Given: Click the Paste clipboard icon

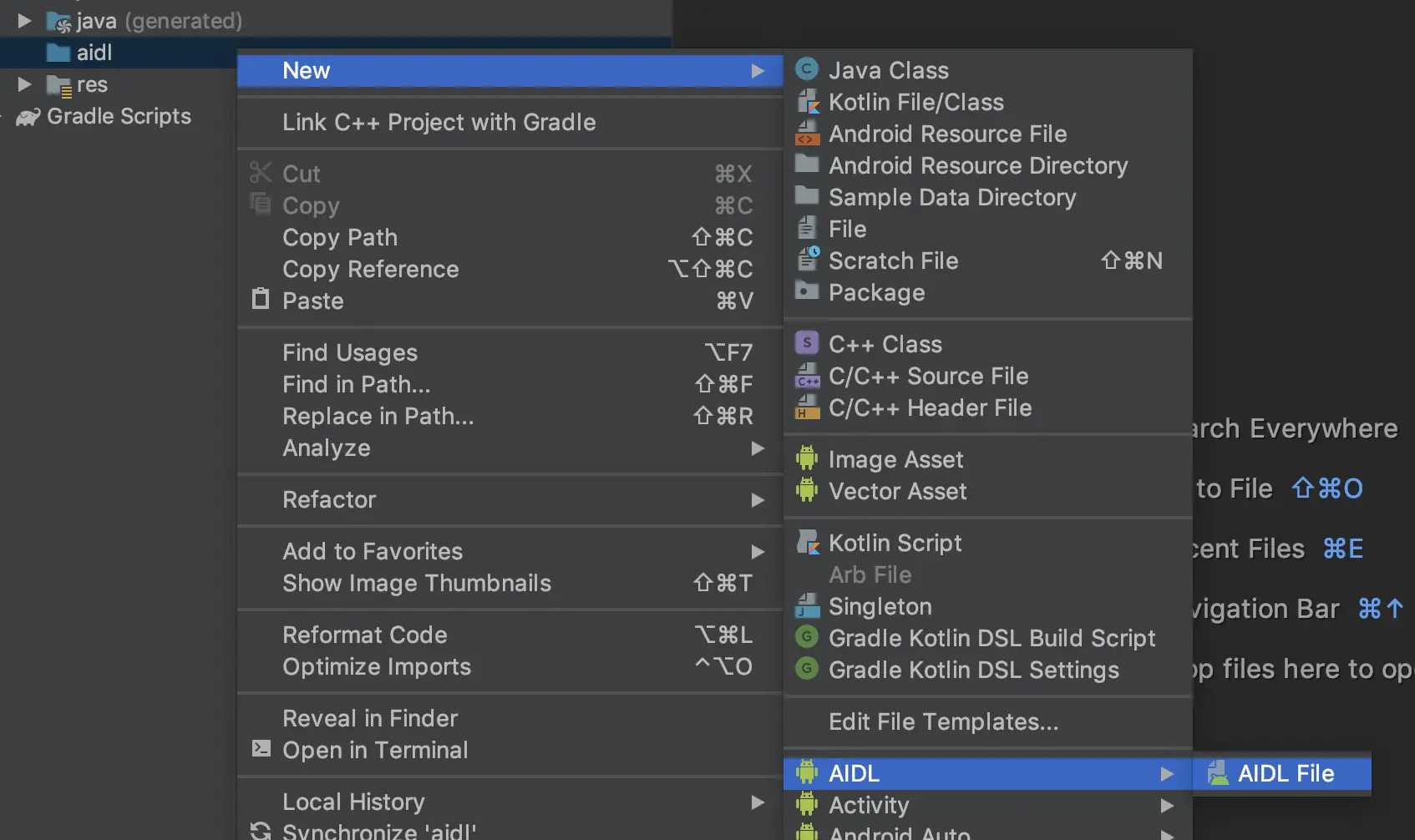Looking at the screenshot, I should (x=261, y=300).
